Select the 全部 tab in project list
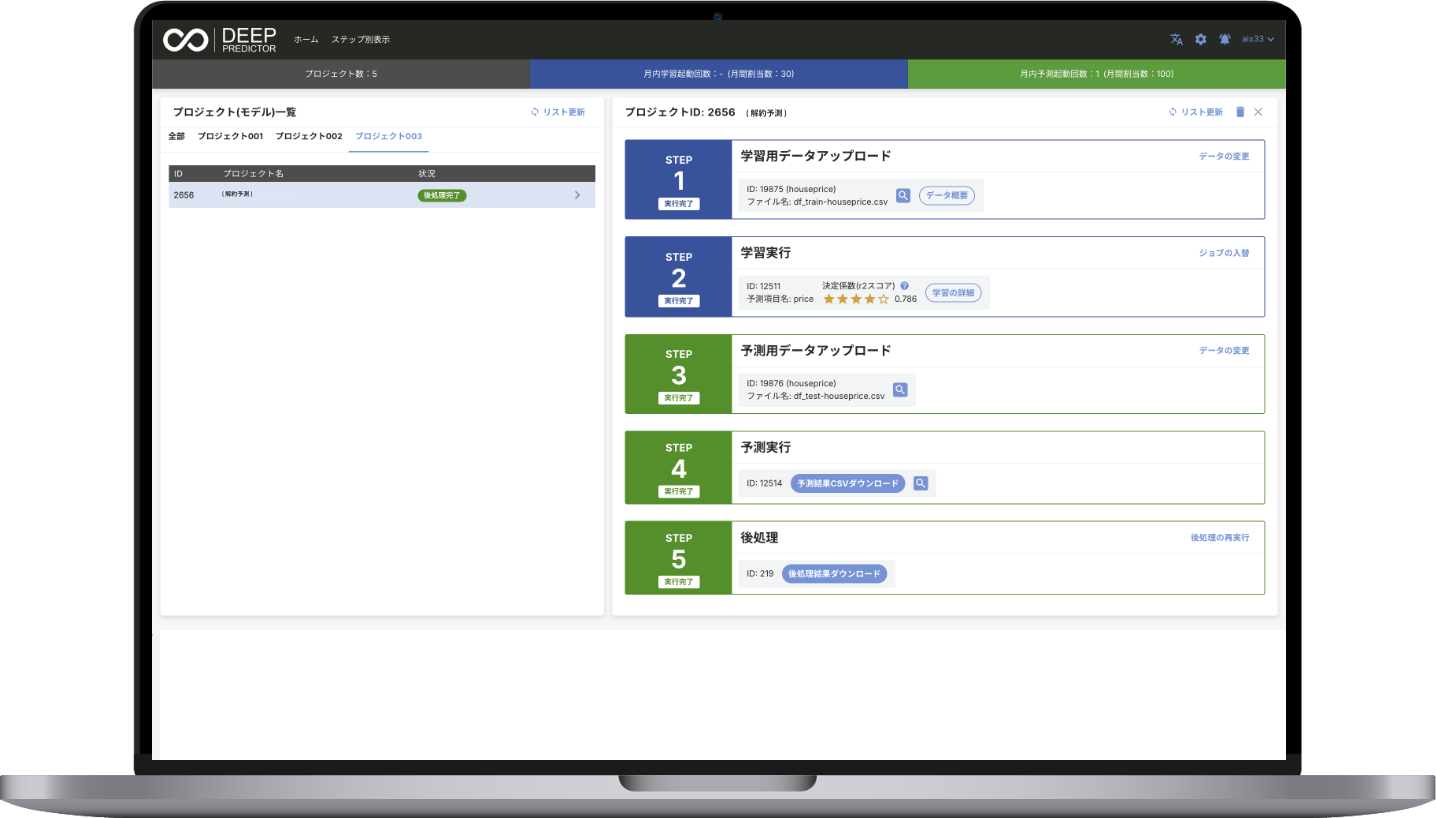 coord(176,136)
